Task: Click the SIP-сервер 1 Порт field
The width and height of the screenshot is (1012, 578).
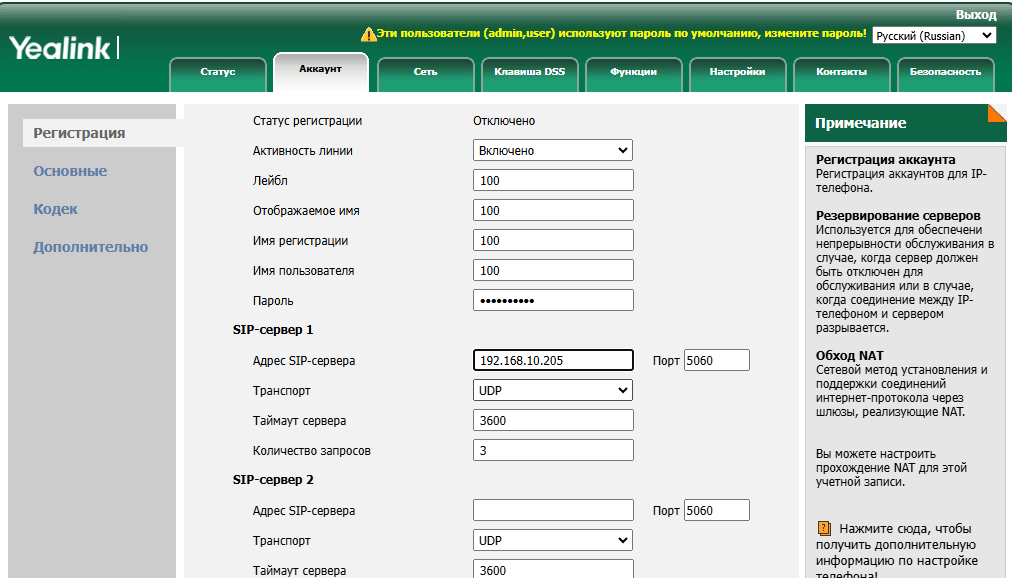Action: tap(716, 360)
